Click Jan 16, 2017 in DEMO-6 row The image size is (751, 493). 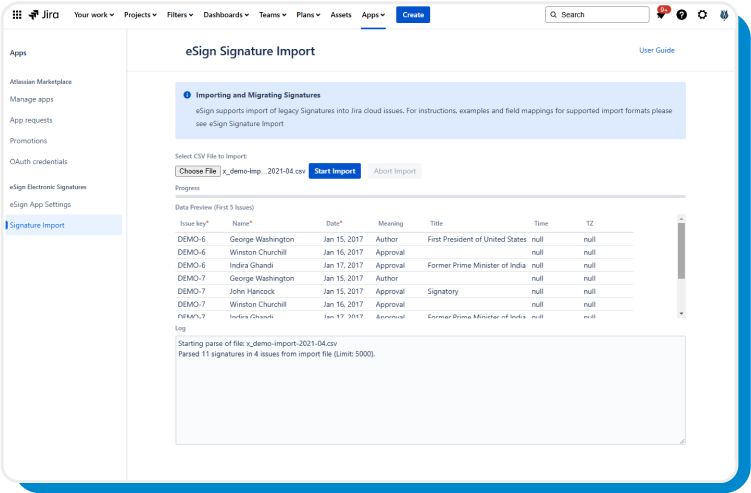coord(343,252)
